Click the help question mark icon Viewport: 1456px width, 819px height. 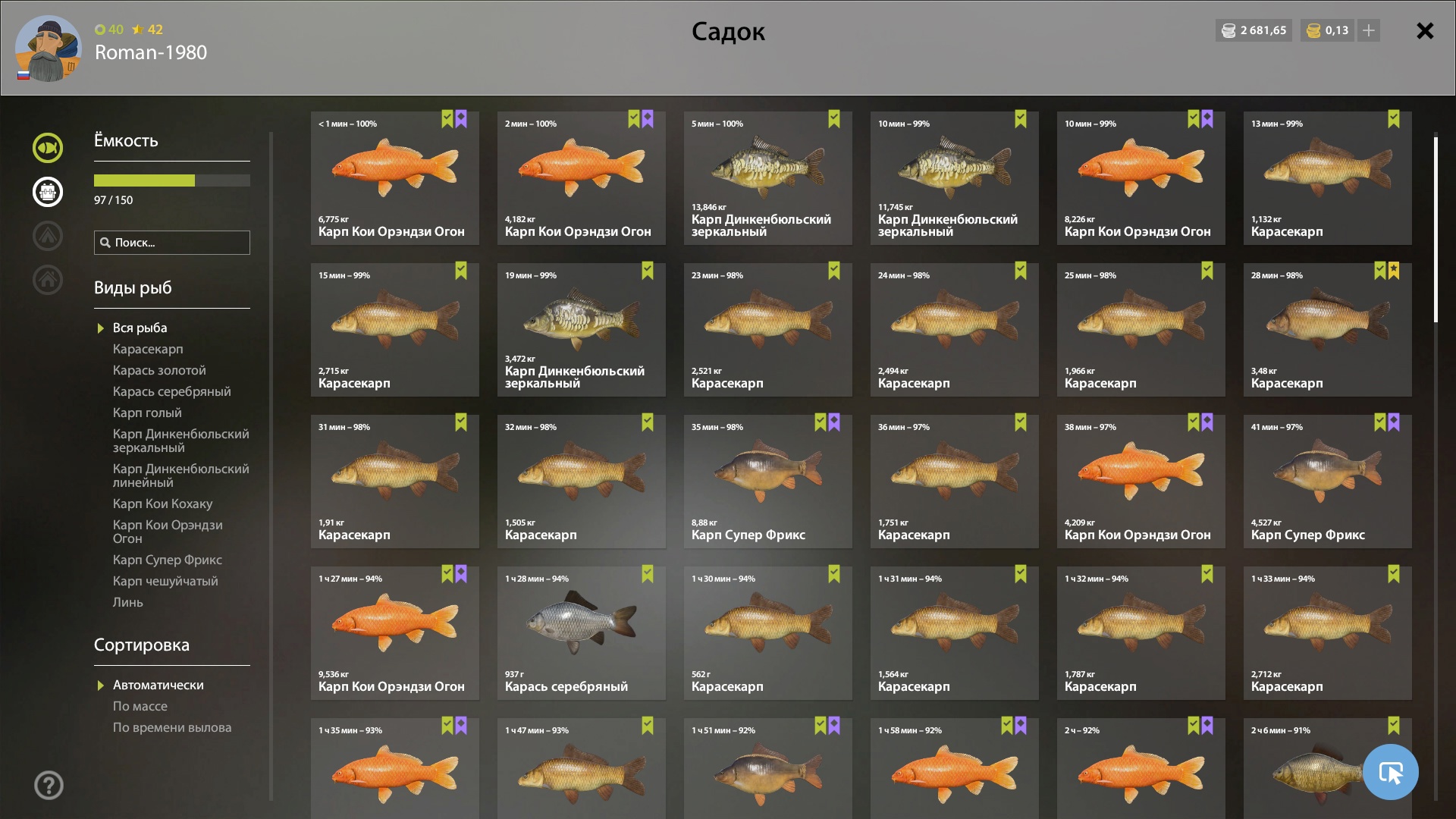pos(49,786)
